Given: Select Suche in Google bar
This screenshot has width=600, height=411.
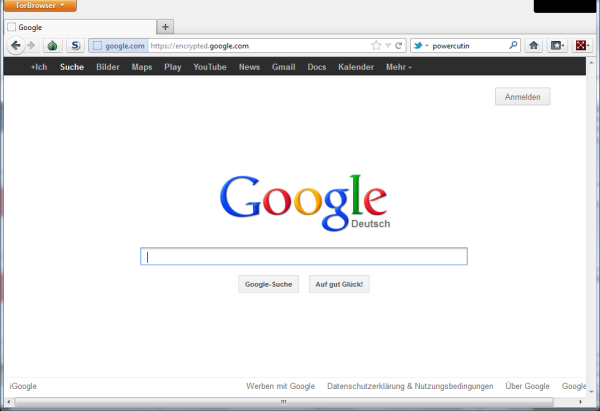Looking at the screenshot, I should click(x=72, y=67).
